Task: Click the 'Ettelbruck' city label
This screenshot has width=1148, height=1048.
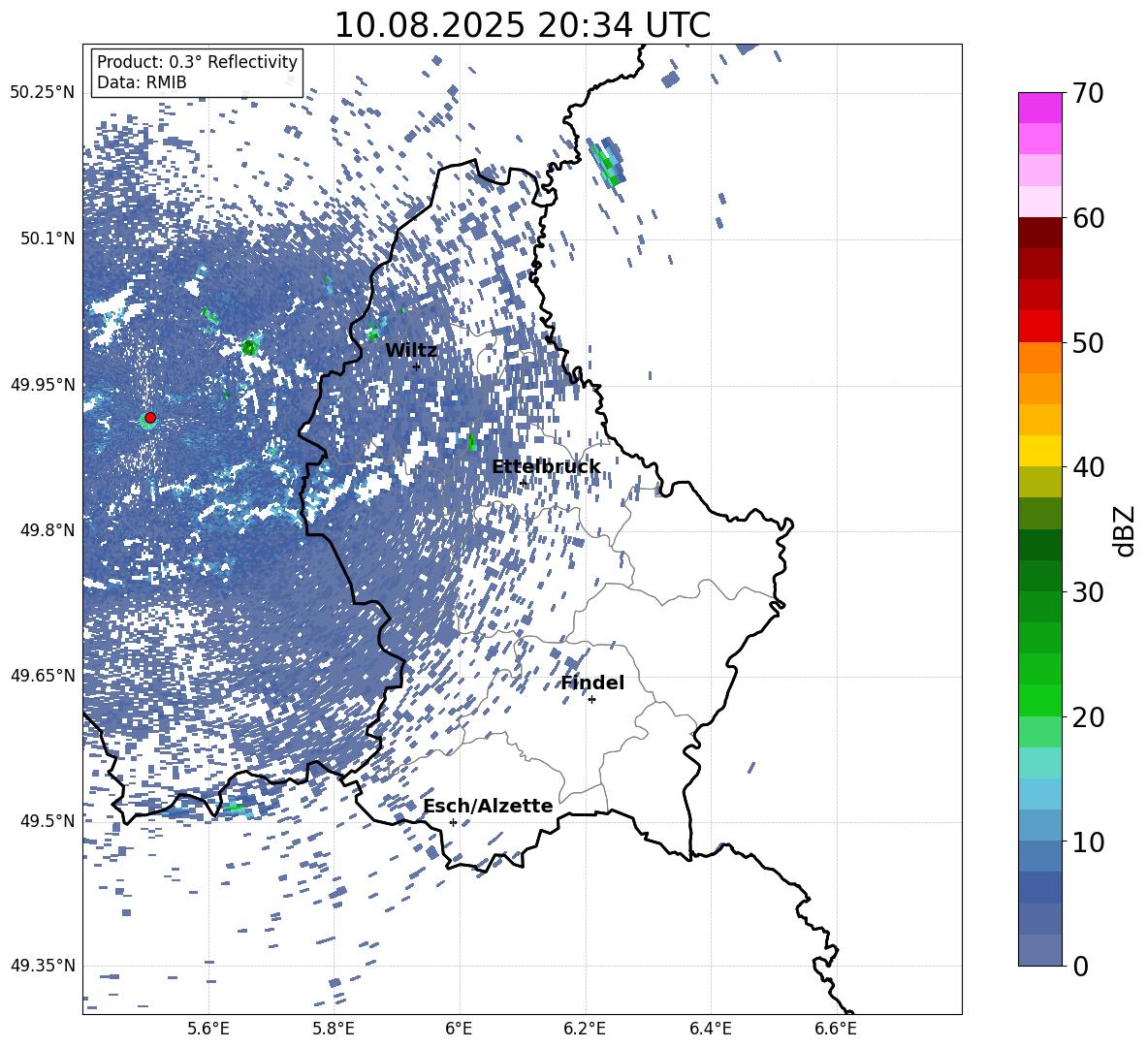Action: click(x=546, y=467)
